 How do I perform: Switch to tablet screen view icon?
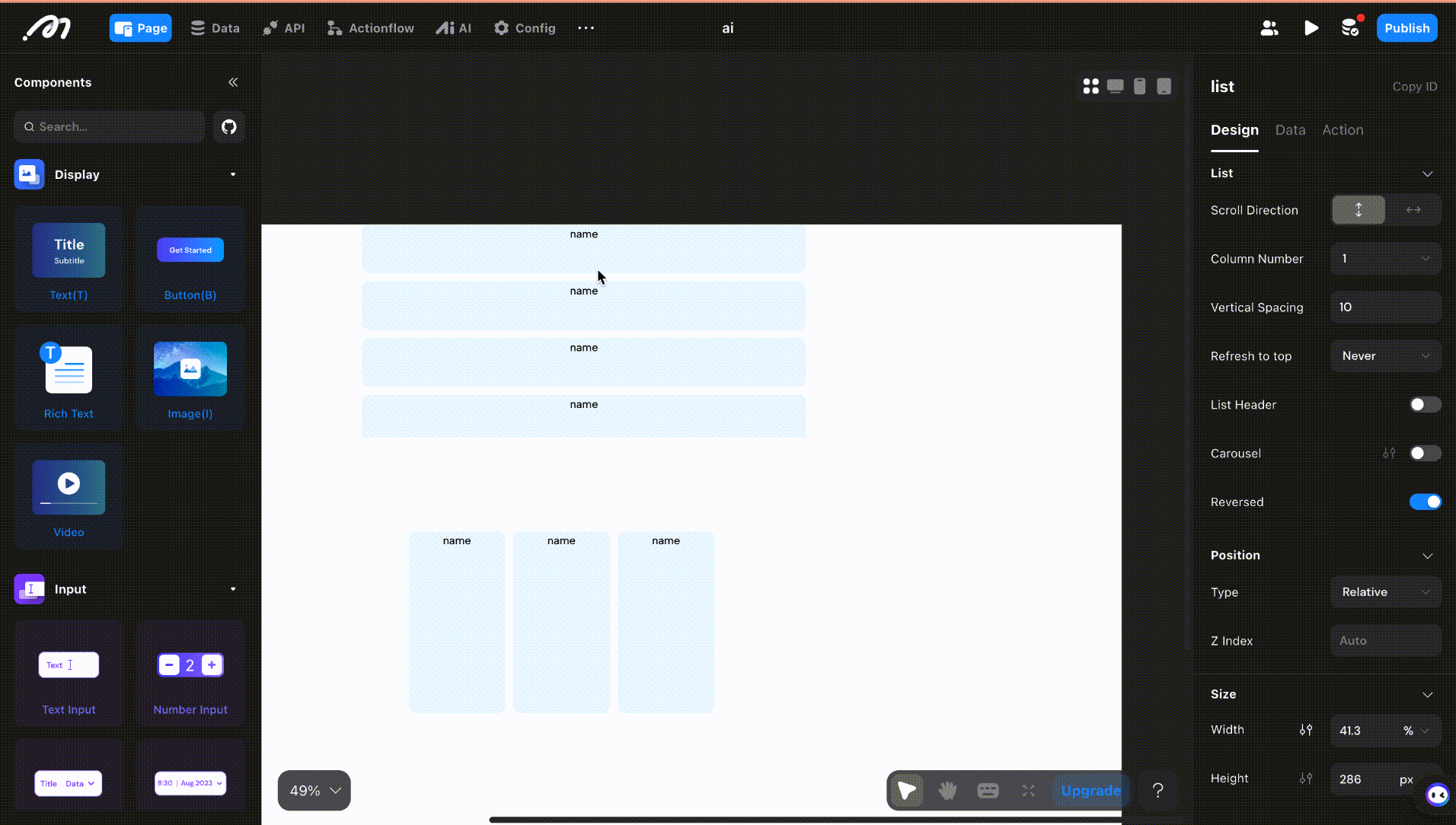coord(1164,86)
